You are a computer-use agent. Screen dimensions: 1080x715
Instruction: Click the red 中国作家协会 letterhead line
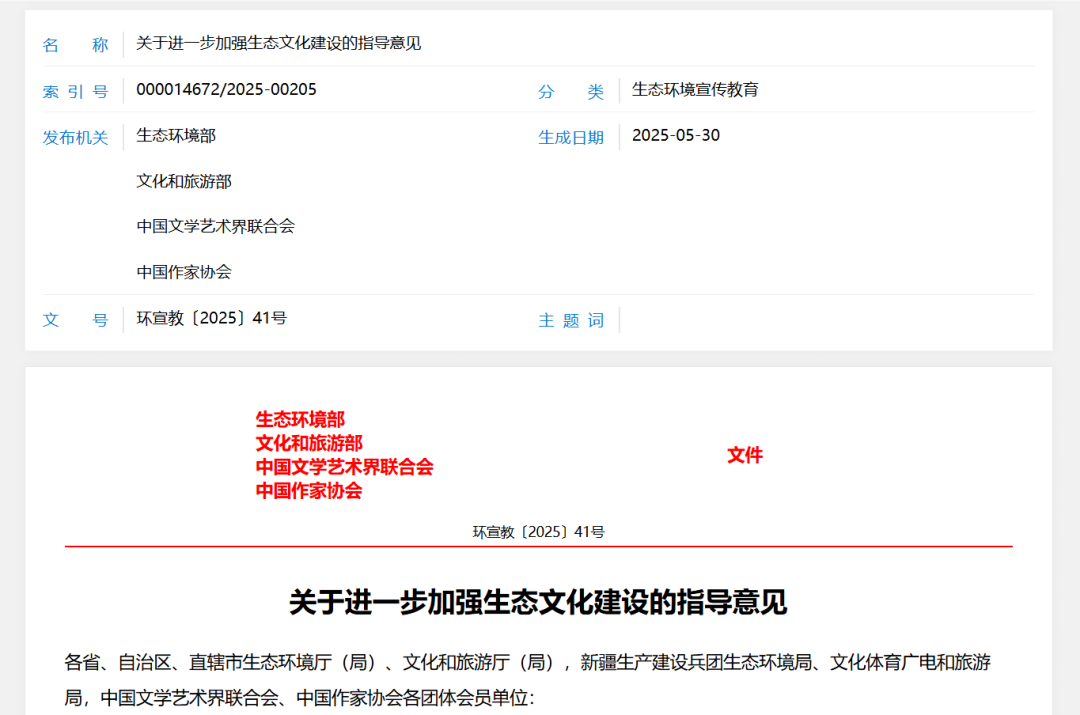[x=309, y=490]
